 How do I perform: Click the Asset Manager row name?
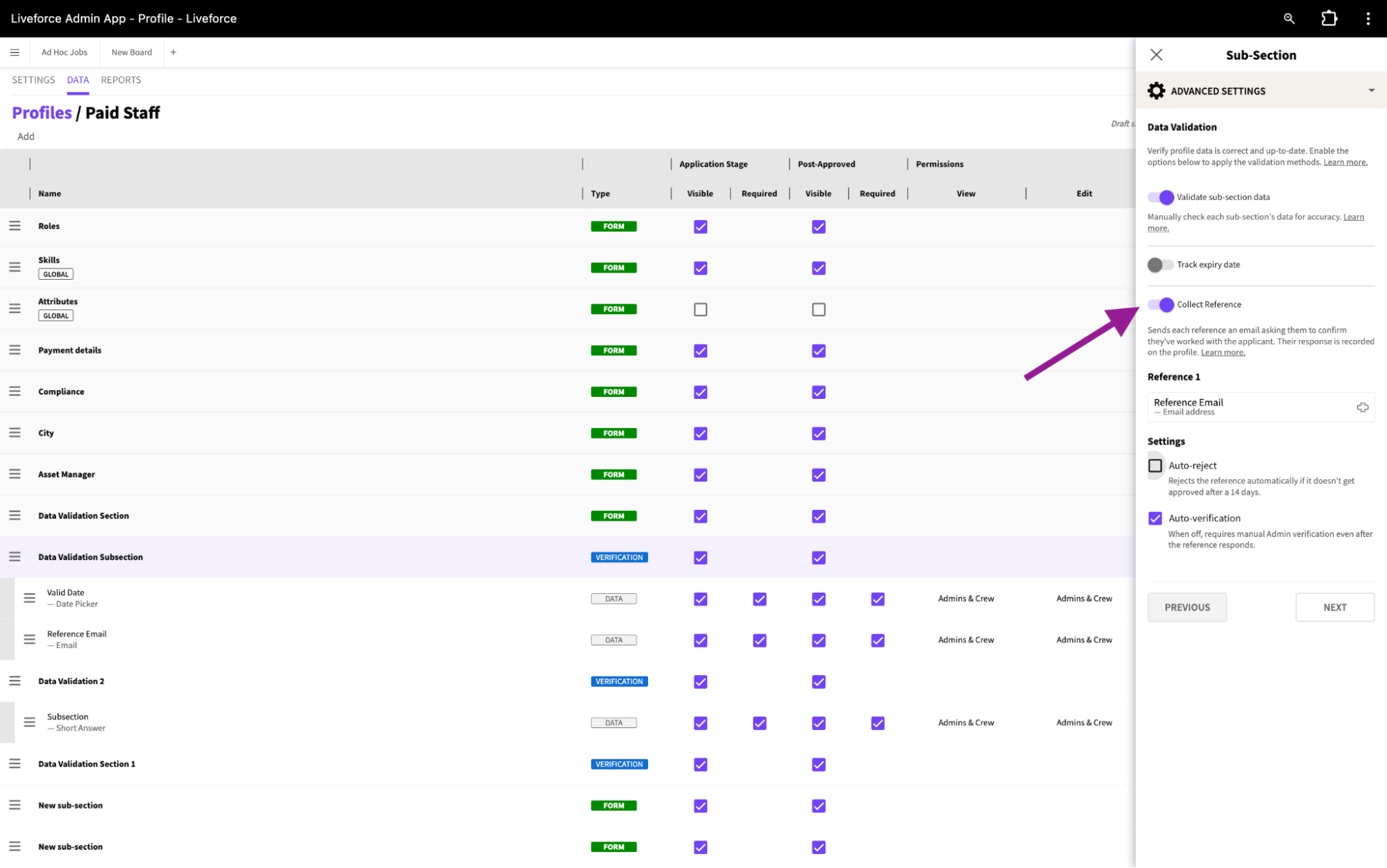[67, 475]
